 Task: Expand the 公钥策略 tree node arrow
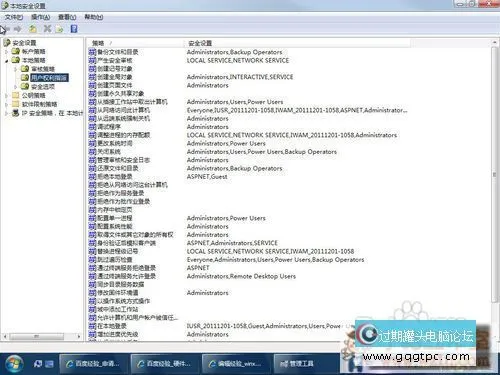(6, 96)
